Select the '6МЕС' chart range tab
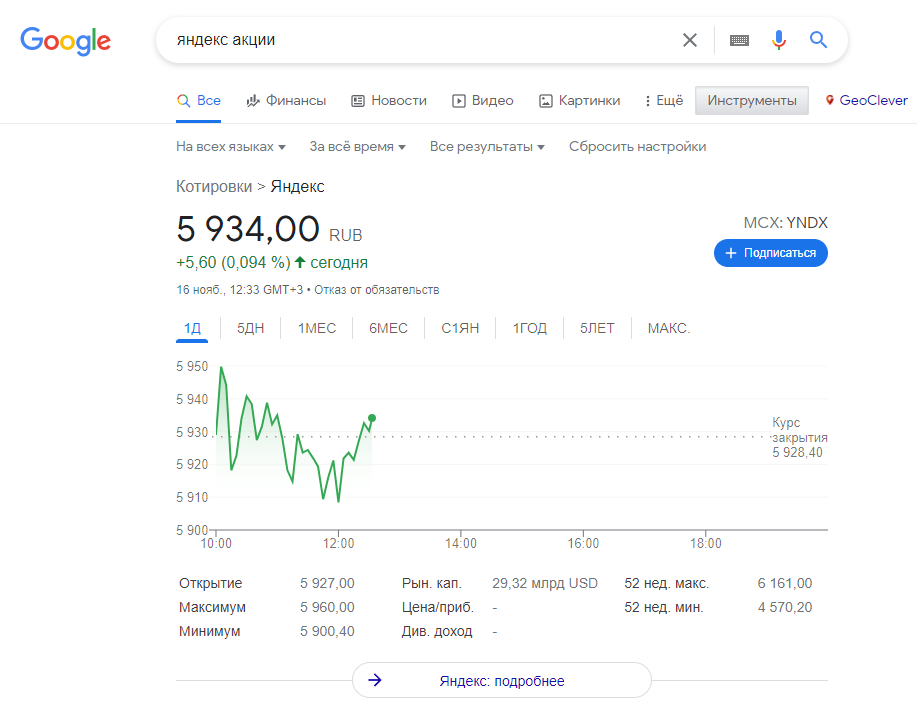Viewport: 917px width, 704px height. pos(388,329)
